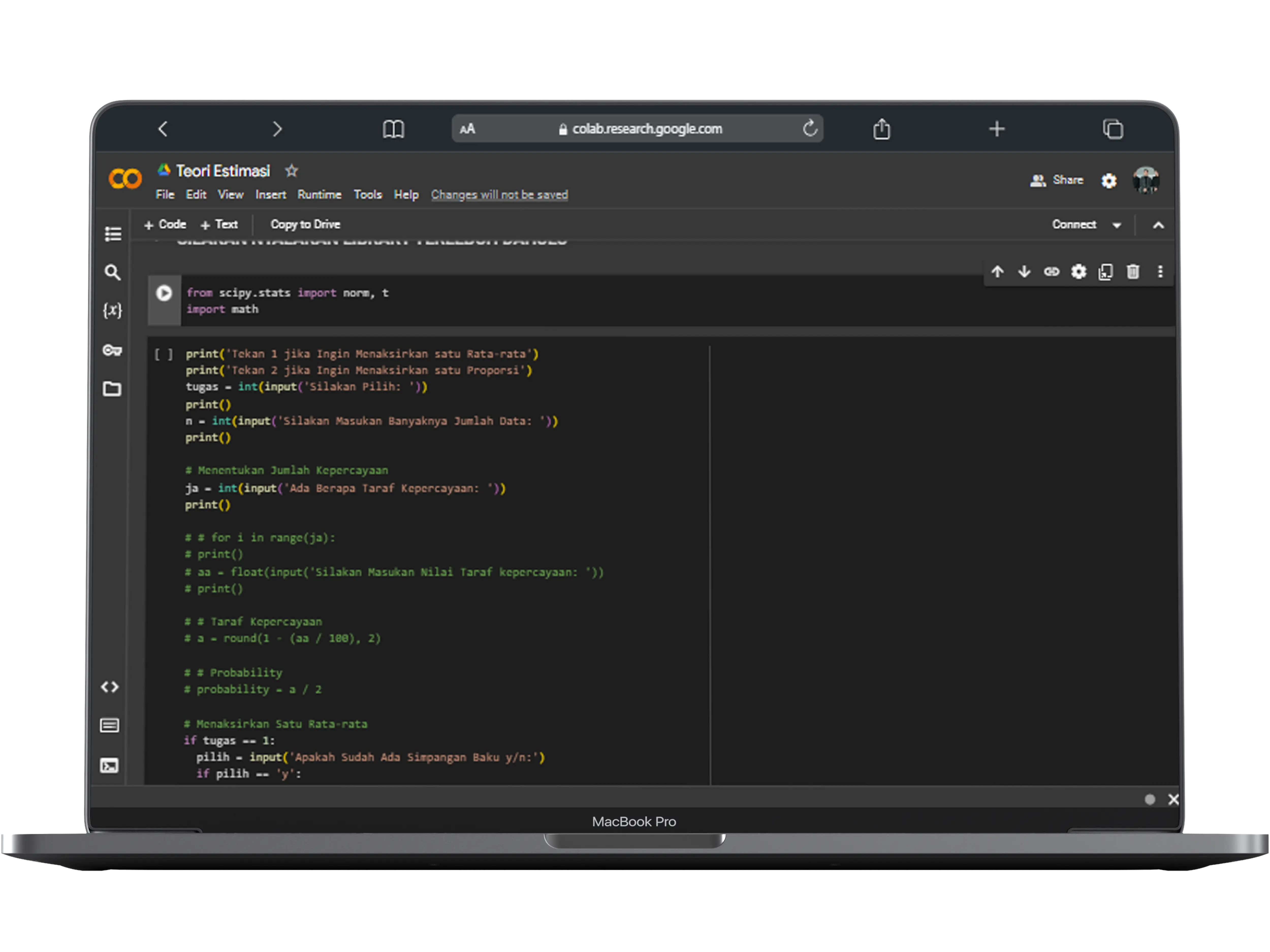Add a new Text cell

[x=219, y=224]
